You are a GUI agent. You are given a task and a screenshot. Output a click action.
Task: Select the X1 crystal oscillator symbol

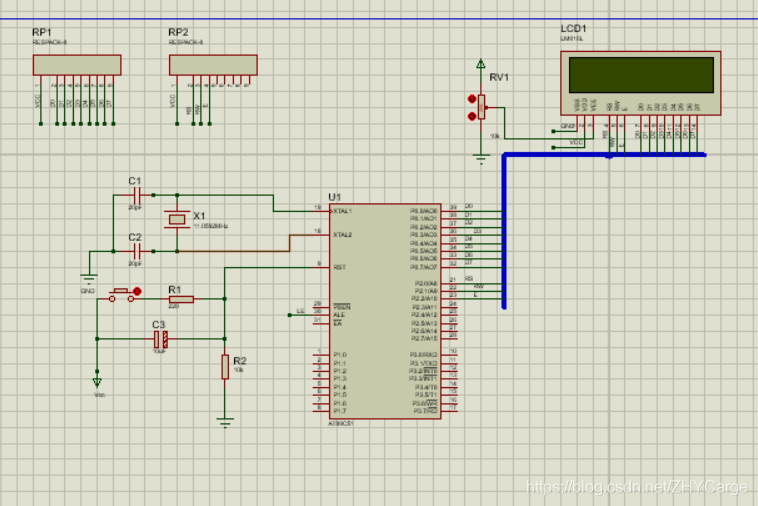pos(177,220)
